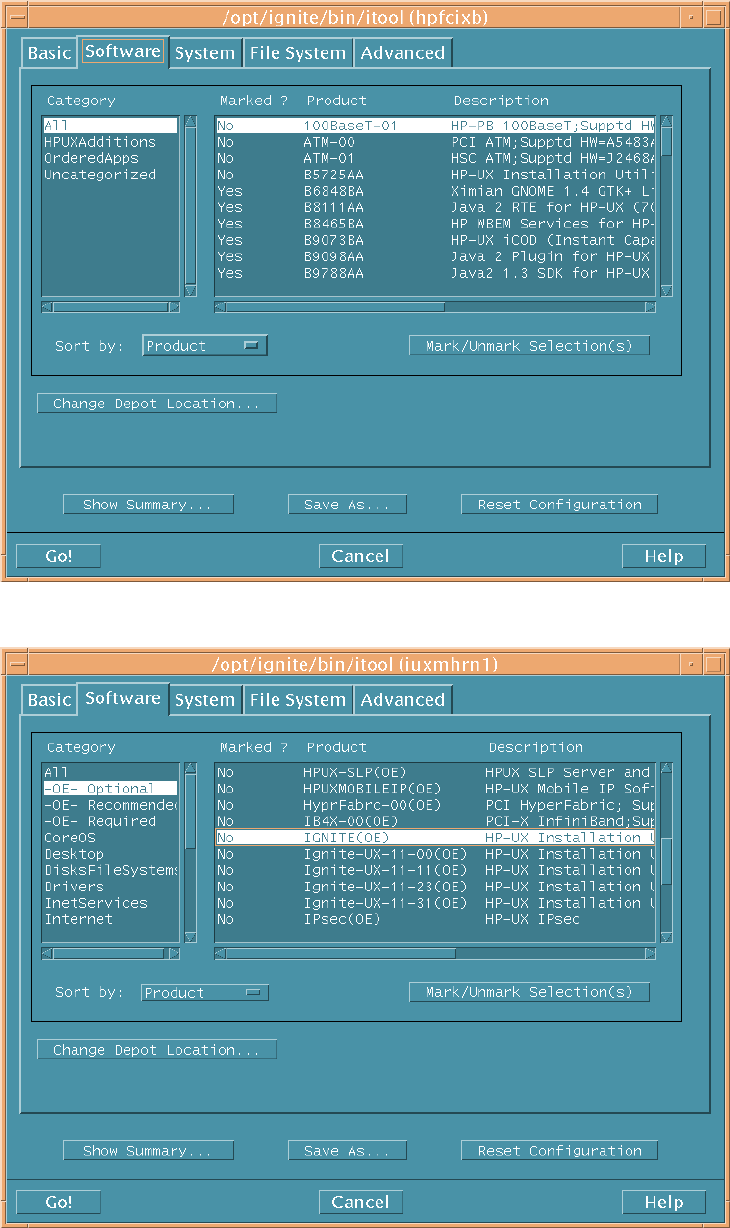Select the All category in iuxmhrn1 window
Viewport: 730px width, 1228px height.
pyautogui.click(x=110, y=772)
